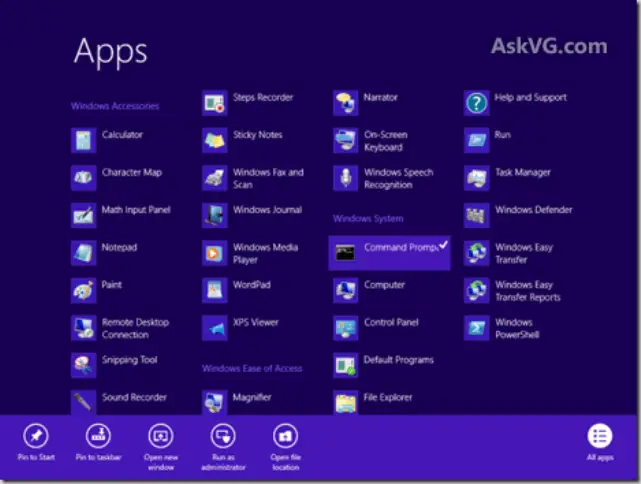Open the Default Programs icon
This screenshot has width=641, height=484.
pos(345,365)
